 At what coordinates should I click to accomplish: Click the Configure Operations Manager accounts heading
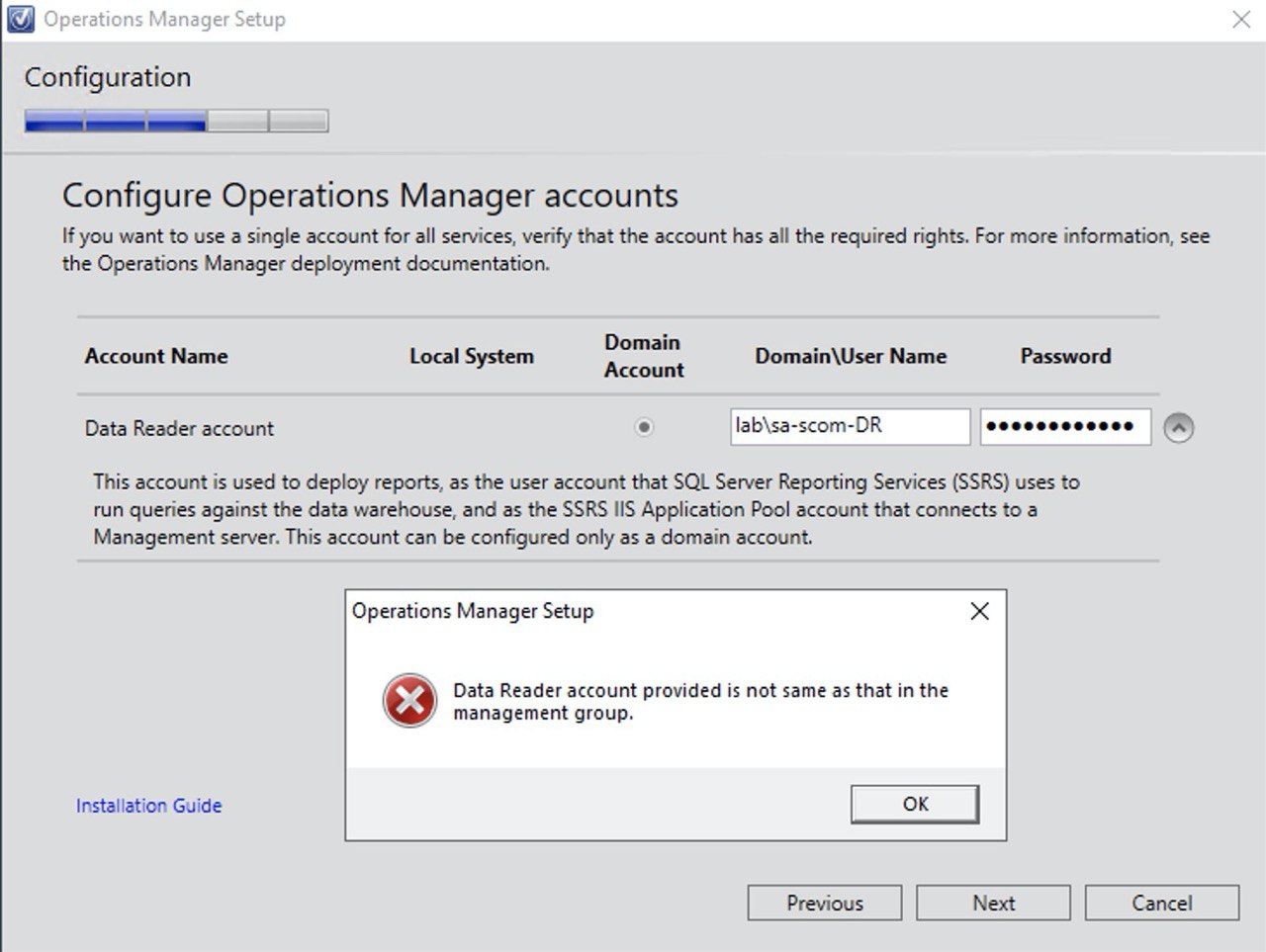click(370, 195)
